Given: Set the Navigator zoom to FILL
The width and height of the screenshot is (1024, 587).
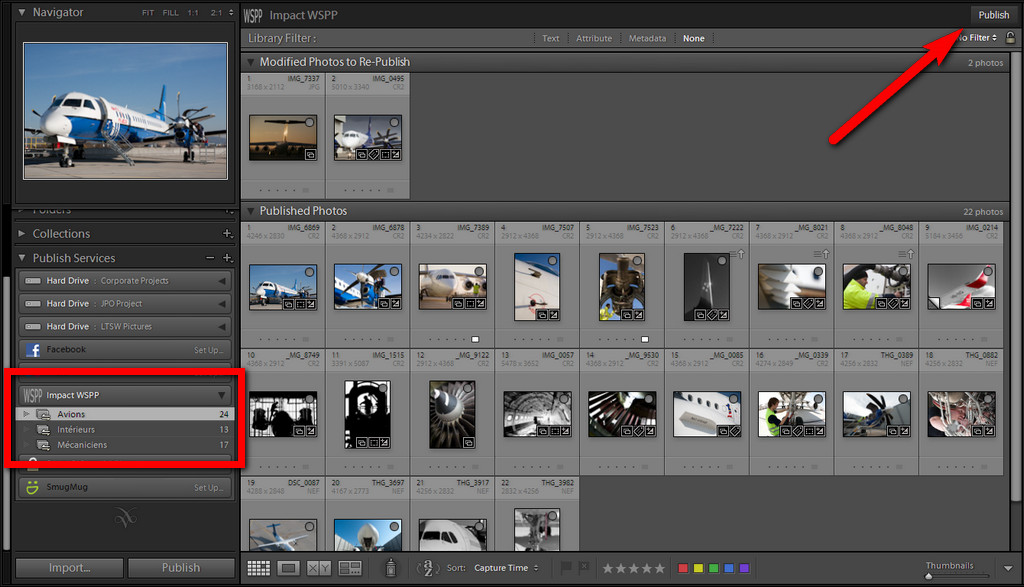Looking at the screenshot, I should [170, 12].
